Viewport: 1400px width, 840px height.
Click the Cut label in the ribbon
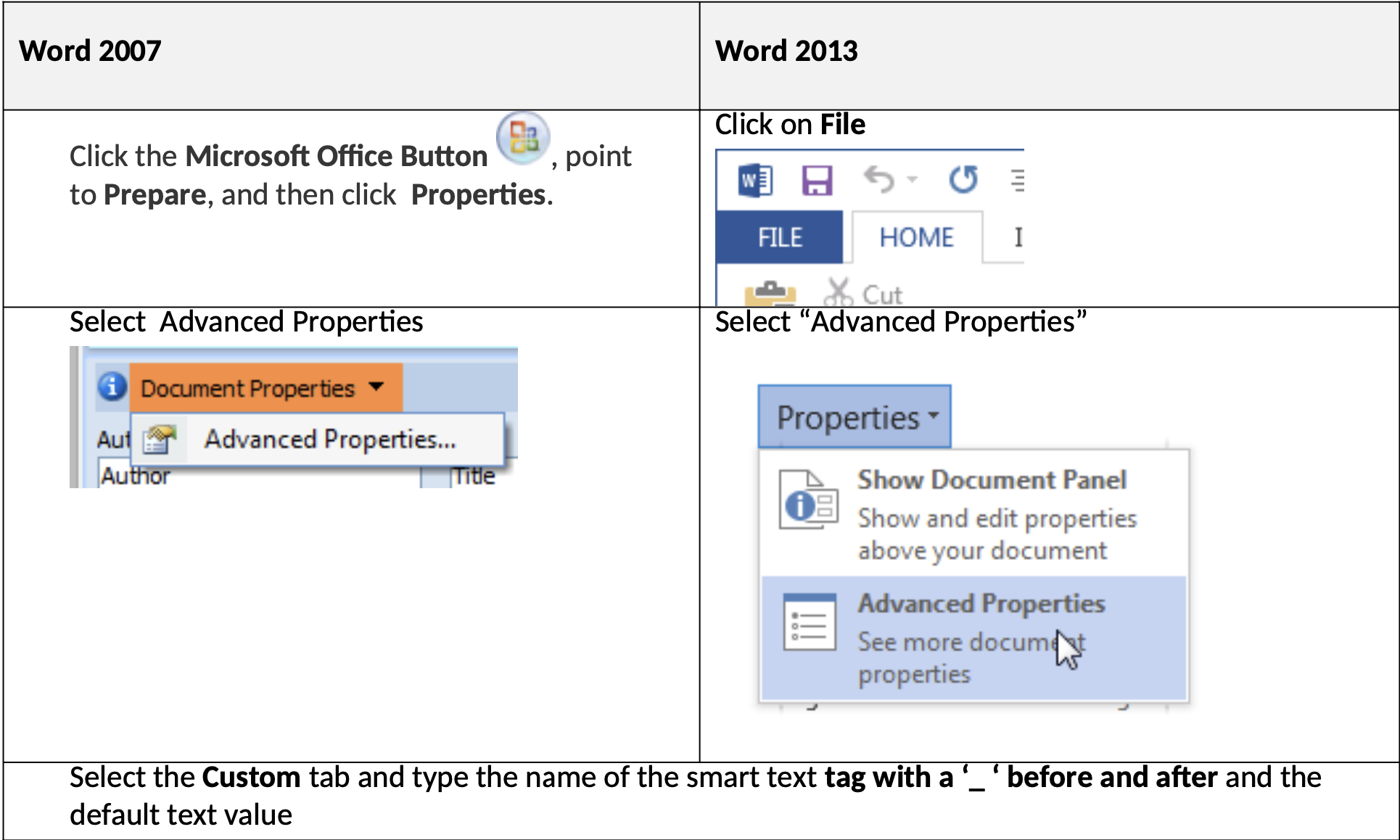(x=882, y=295)
